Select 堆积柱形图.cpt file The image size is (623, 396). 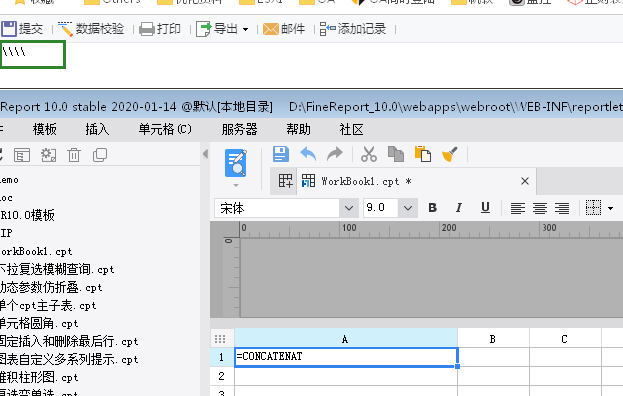tap(39, 377)
